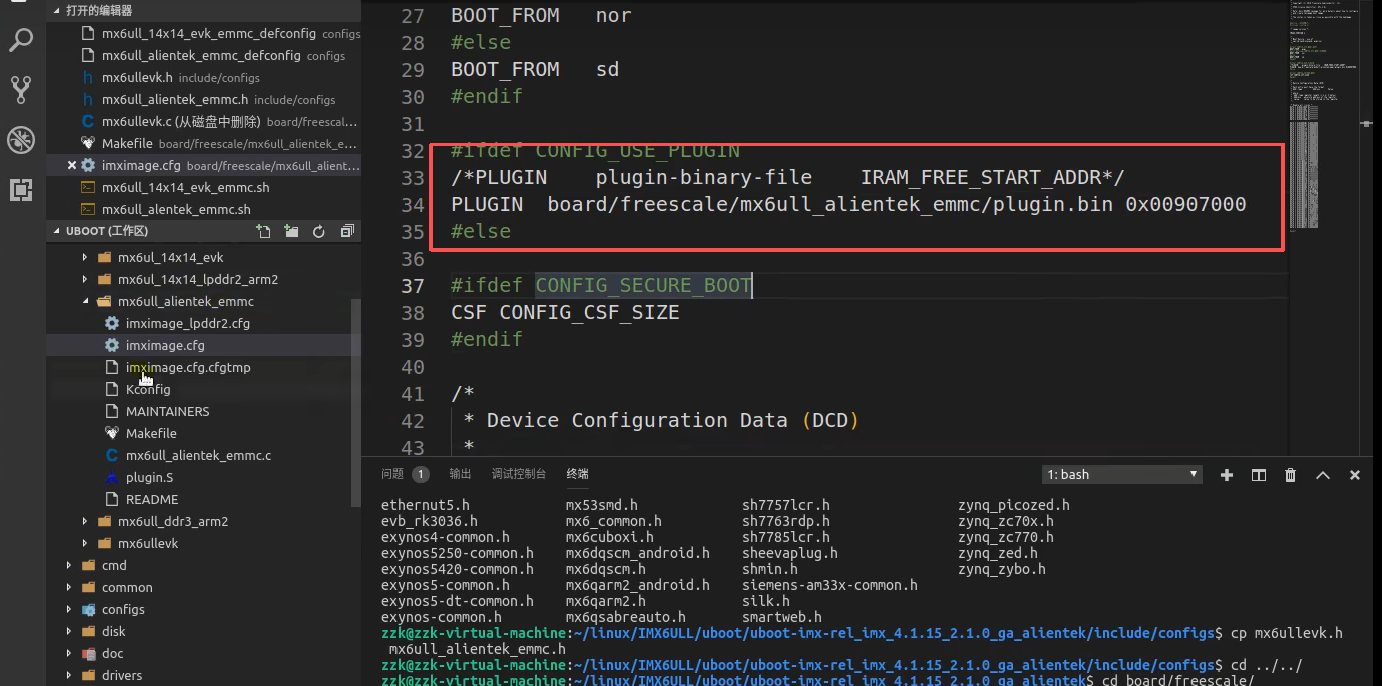Open mx6ull_alientek_emmc.c source file
Image resolution: width=1382 pixels, height=686 pixels.
point(198,455)
